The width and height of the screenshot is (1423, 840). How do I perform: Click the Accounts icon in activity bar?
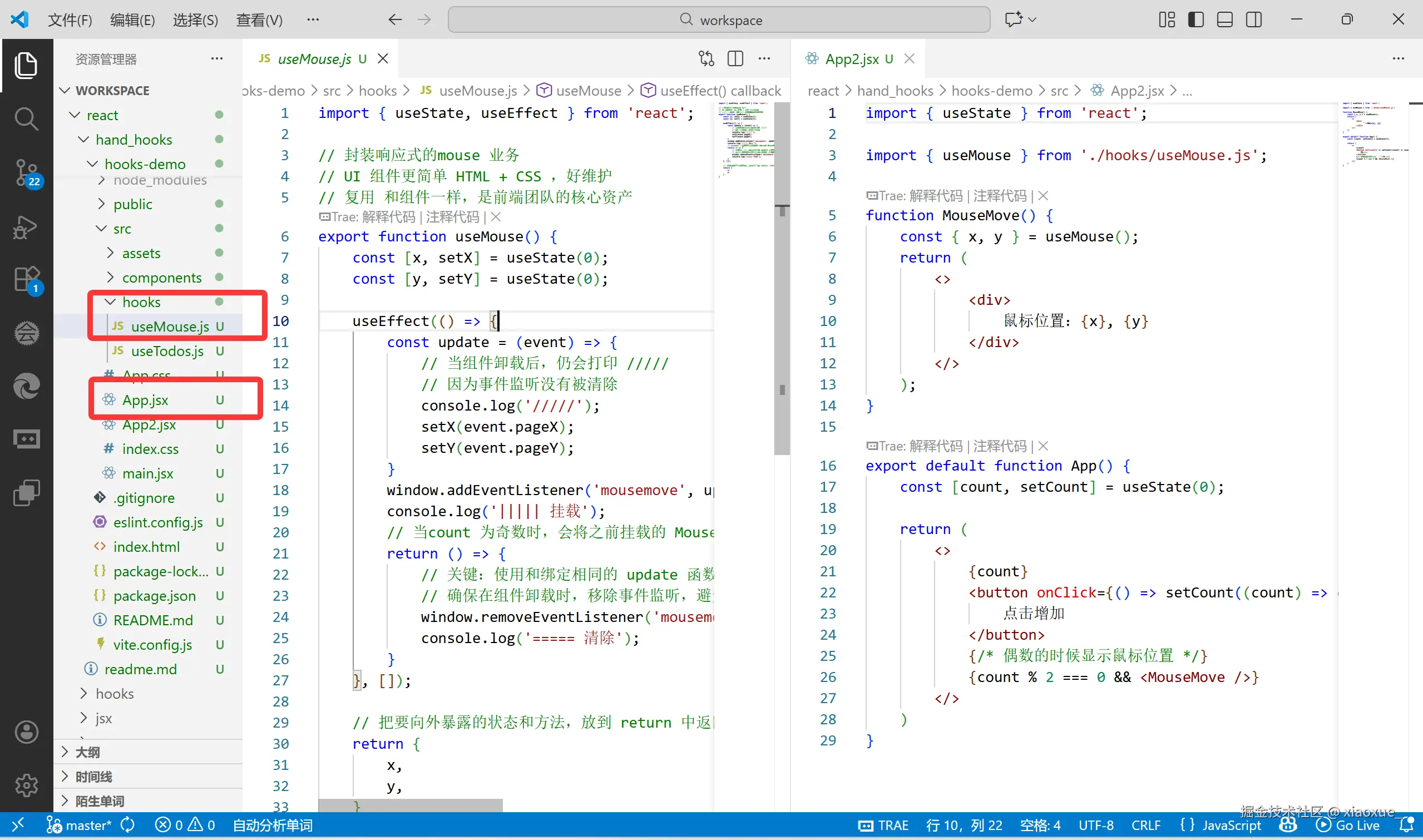(26, 732)
